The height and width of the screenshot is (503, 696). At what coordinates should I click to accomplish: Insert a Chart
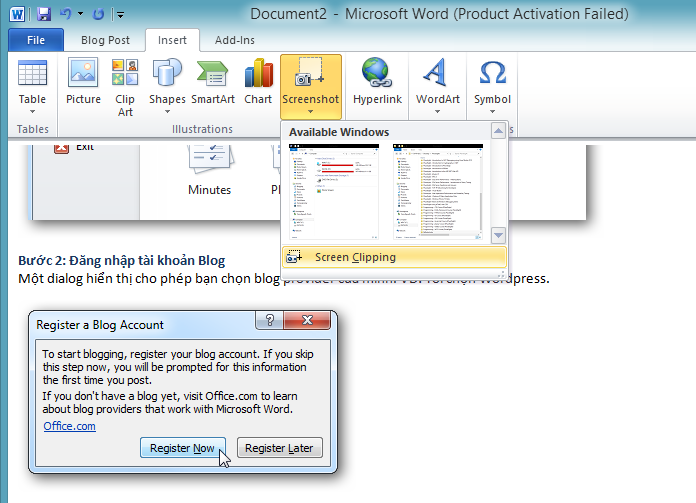pos(258,81)
